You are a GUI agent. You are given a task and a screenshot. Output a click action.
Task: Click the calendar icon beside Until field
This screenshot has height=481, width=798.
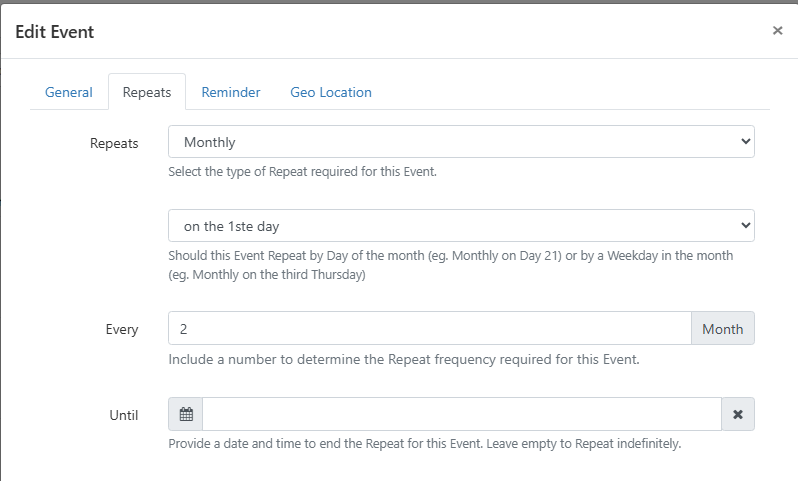186,414
